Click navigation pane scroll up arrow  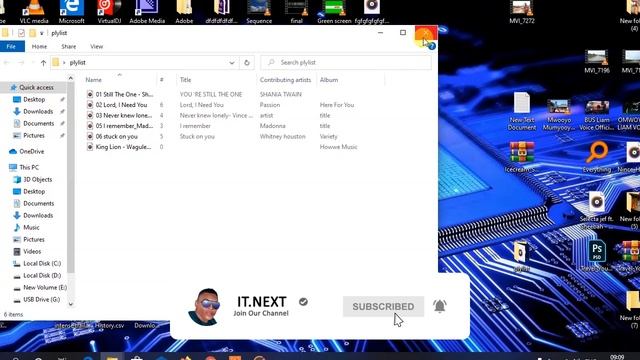click(71, 78)
